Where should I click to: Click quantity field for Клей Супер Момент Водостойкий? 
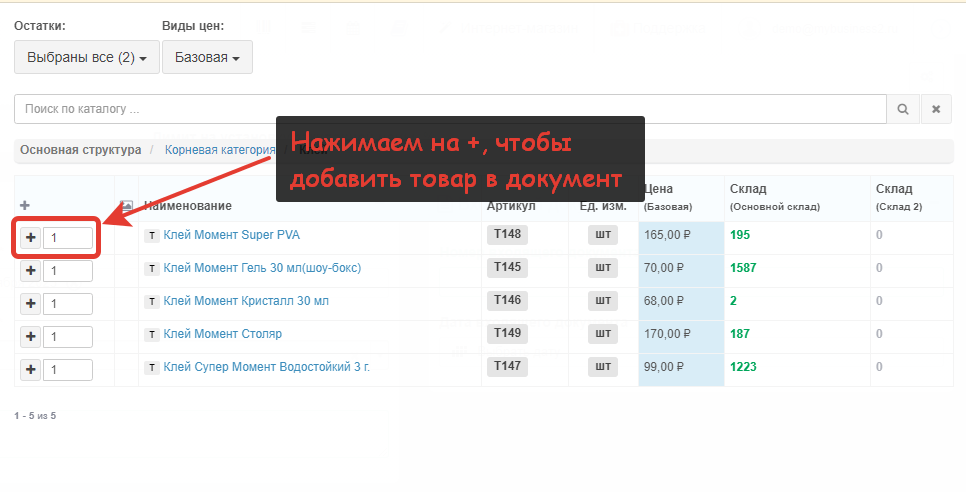[68, 370]
